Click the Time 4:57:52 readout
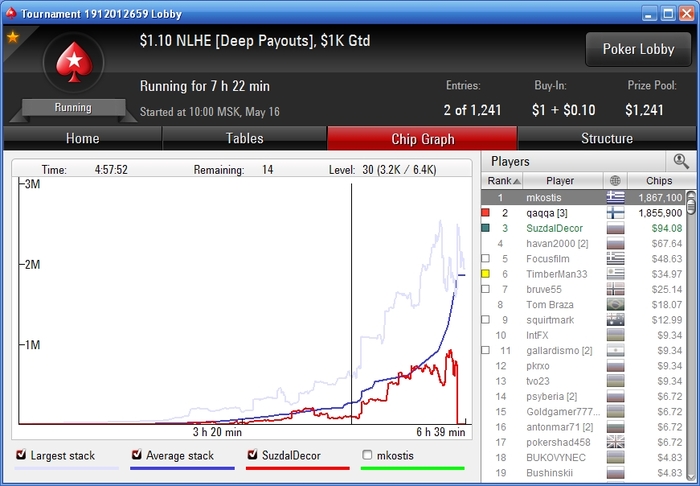Image resolution: width=700 pixels, height=486 pixels. click(111, 170)
